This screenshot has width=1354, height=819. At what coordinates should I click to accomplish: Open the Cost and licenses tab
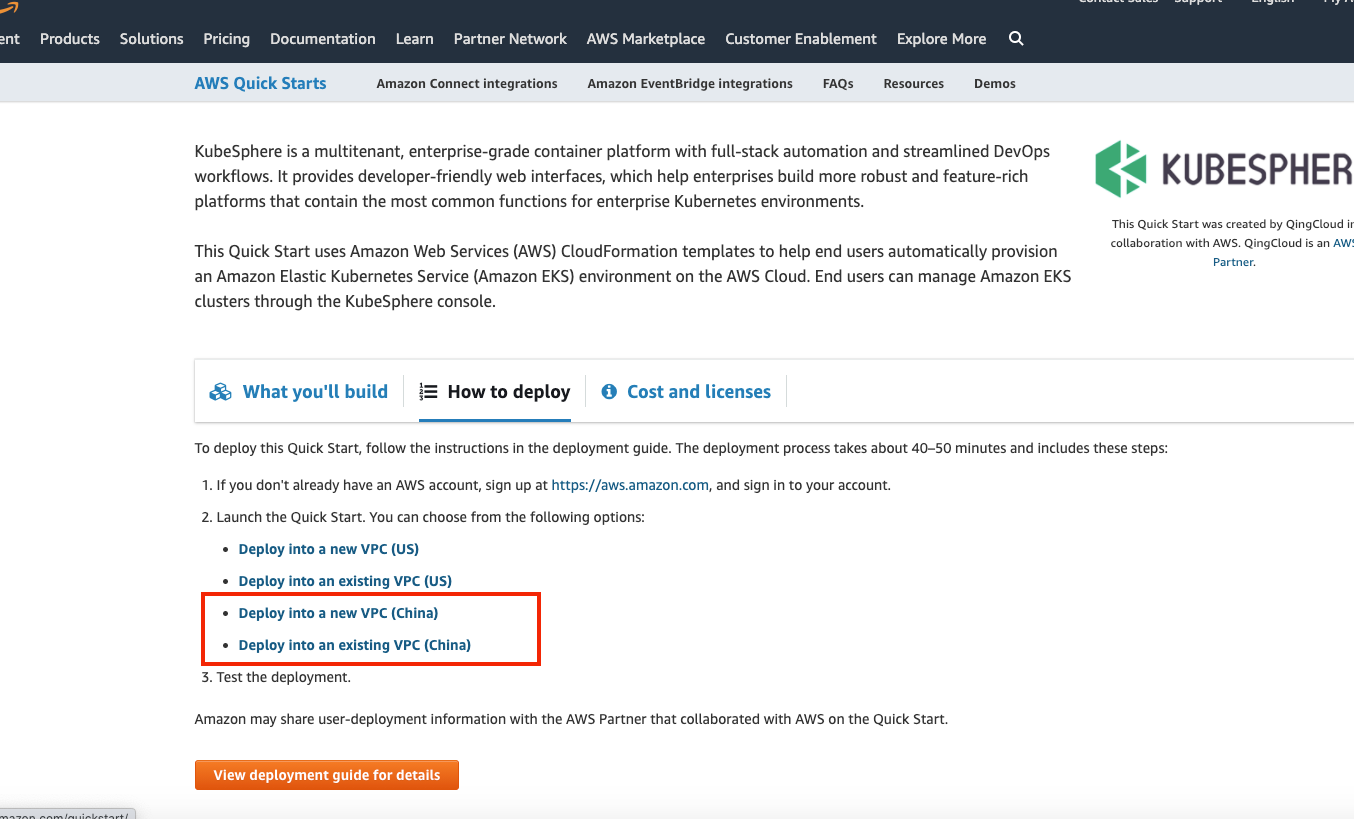click(698, 391)
